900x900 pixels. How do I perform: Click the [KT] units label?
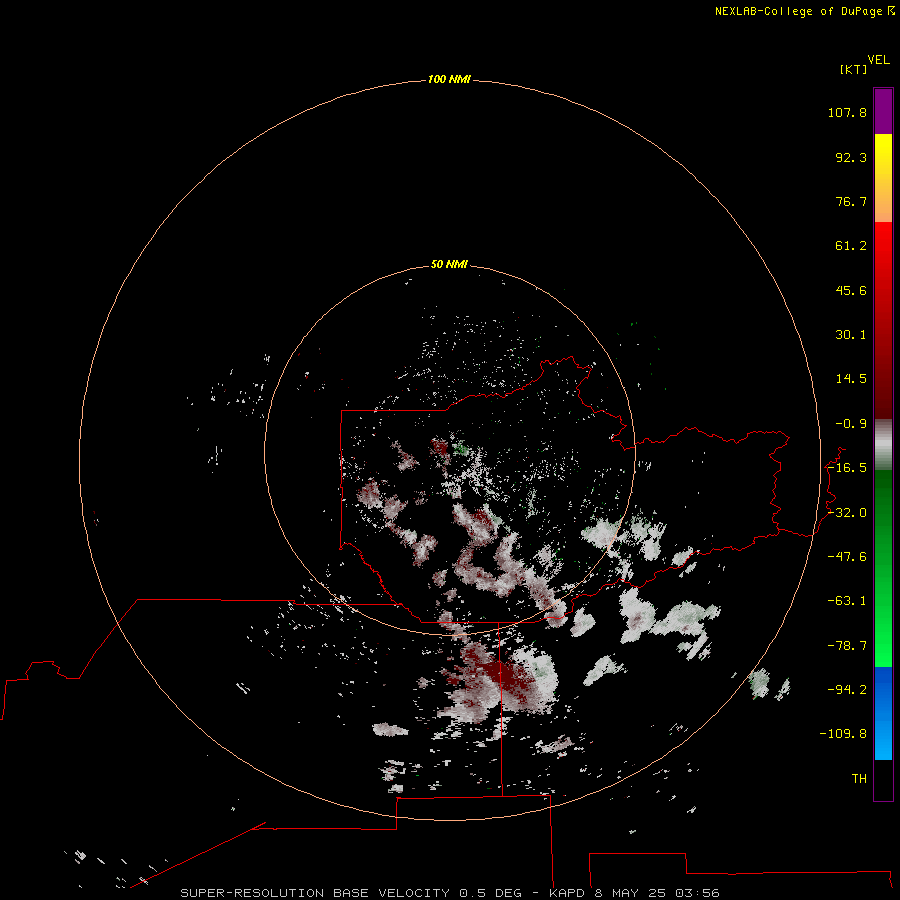(x=854, y=69)
